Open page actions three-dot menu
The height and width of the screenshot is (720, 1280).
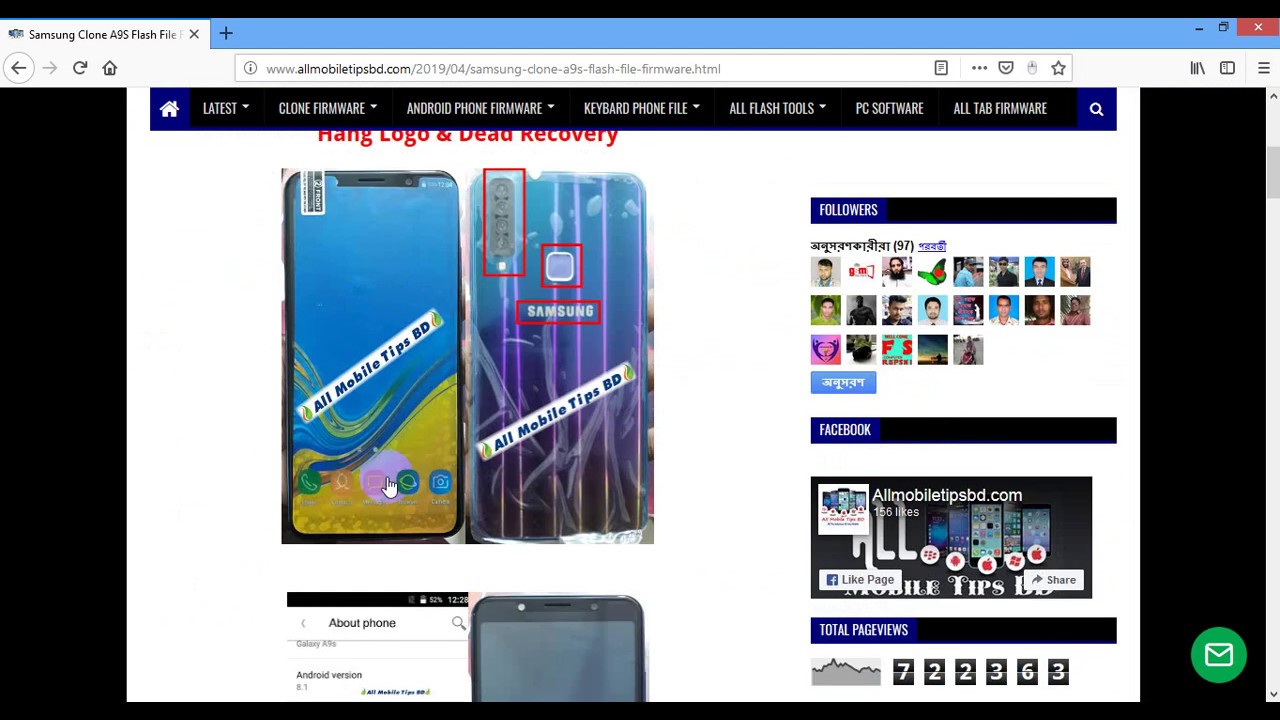click(x=979, y=68)
